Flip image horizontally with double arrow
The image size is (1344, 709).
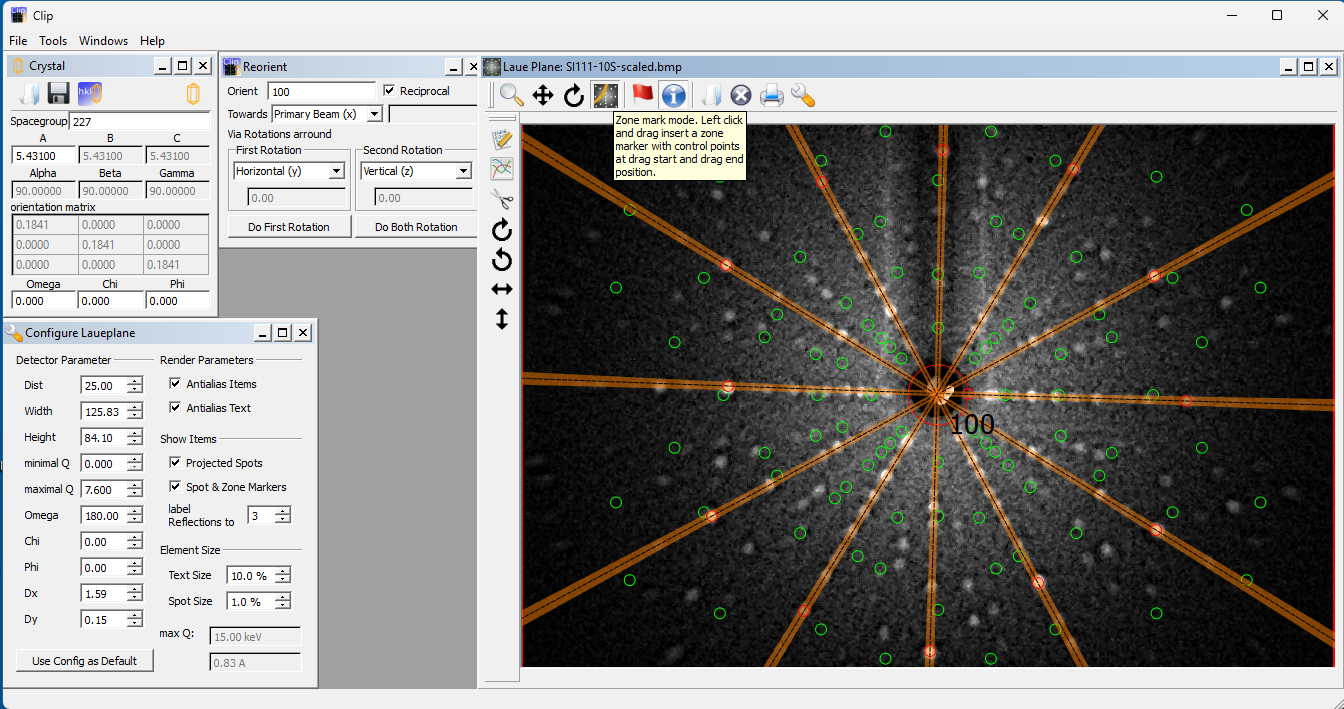coord(502,289)
